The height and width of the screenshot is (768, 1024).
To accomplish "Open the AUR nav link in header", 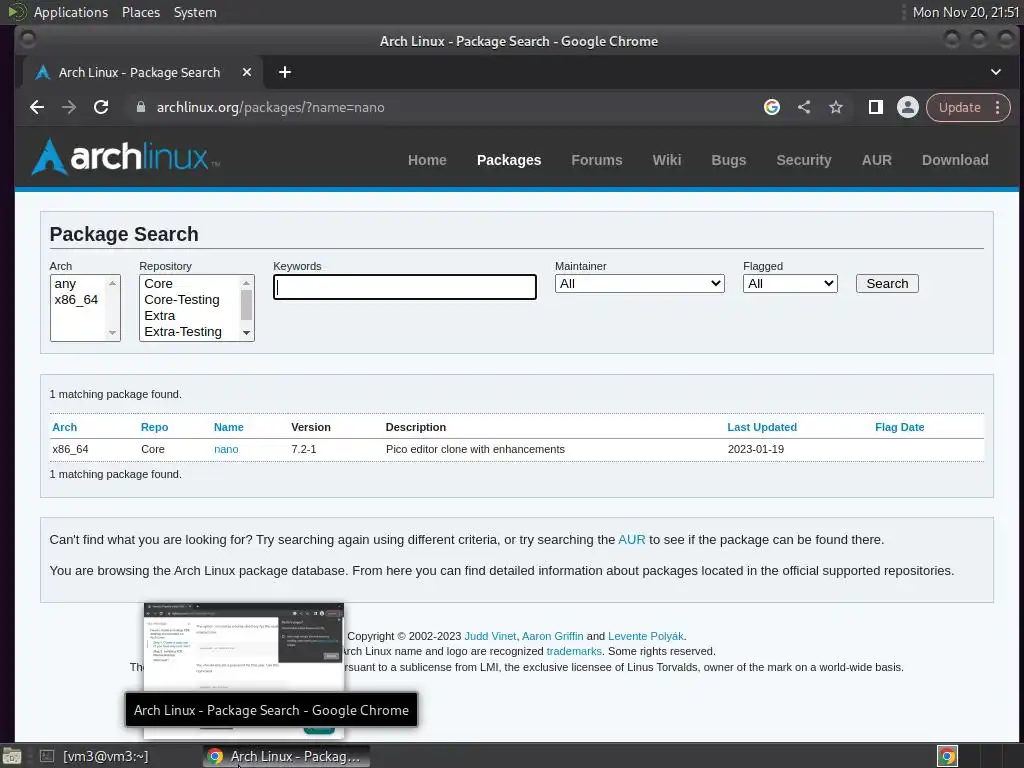I will pyautogui.click(x=876, y=160).
